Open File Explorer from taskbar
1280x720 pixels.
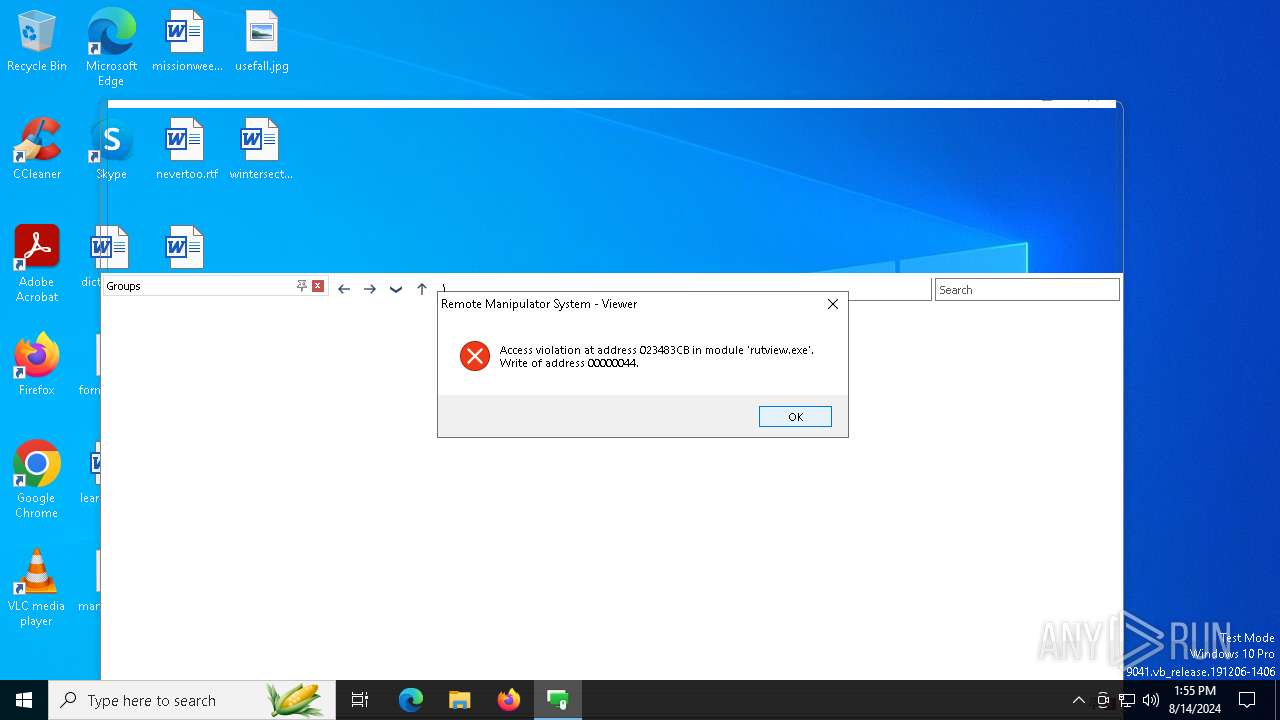point(460,700)
